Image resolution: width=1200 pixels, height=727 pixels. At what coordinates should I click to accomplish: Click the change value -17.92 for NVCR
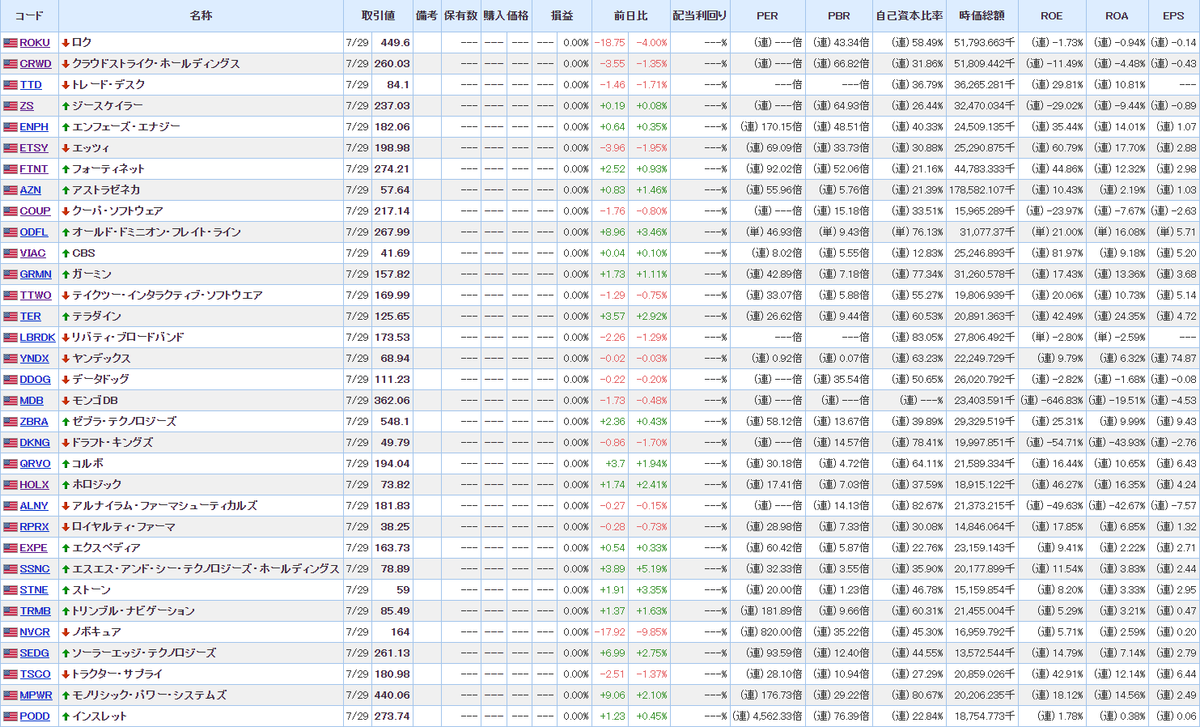point(609,631)
